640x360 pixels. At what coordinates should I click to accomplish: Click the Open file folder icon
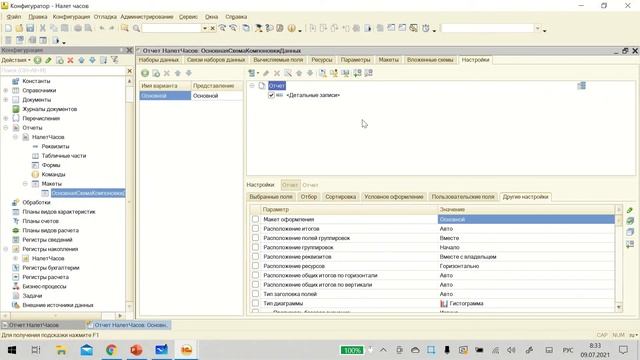19,28
